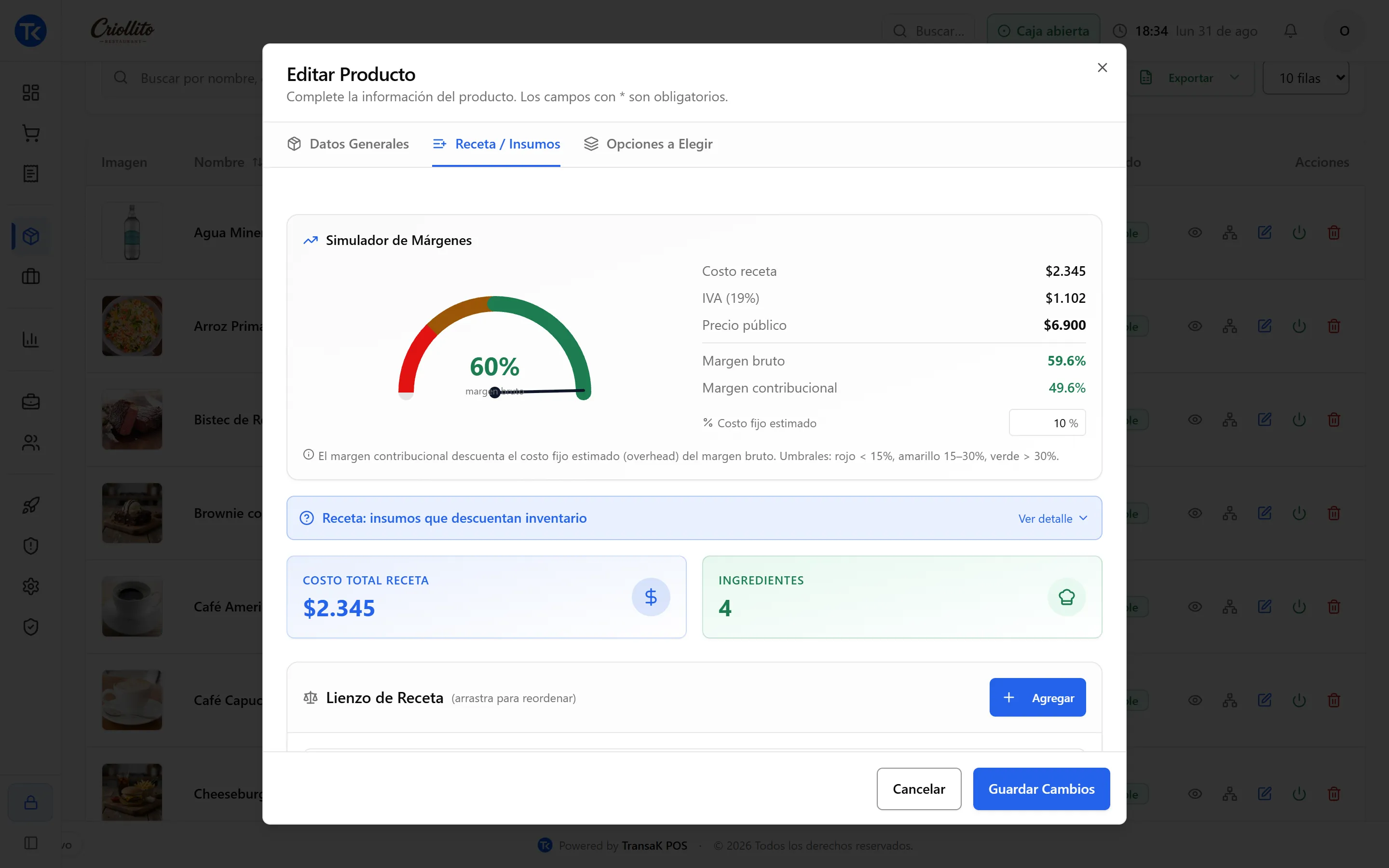The width and height of the screenshot is (1389, 868).
Task: Open the Opciones a Elegir tab
Action: (x=648, y=144)
